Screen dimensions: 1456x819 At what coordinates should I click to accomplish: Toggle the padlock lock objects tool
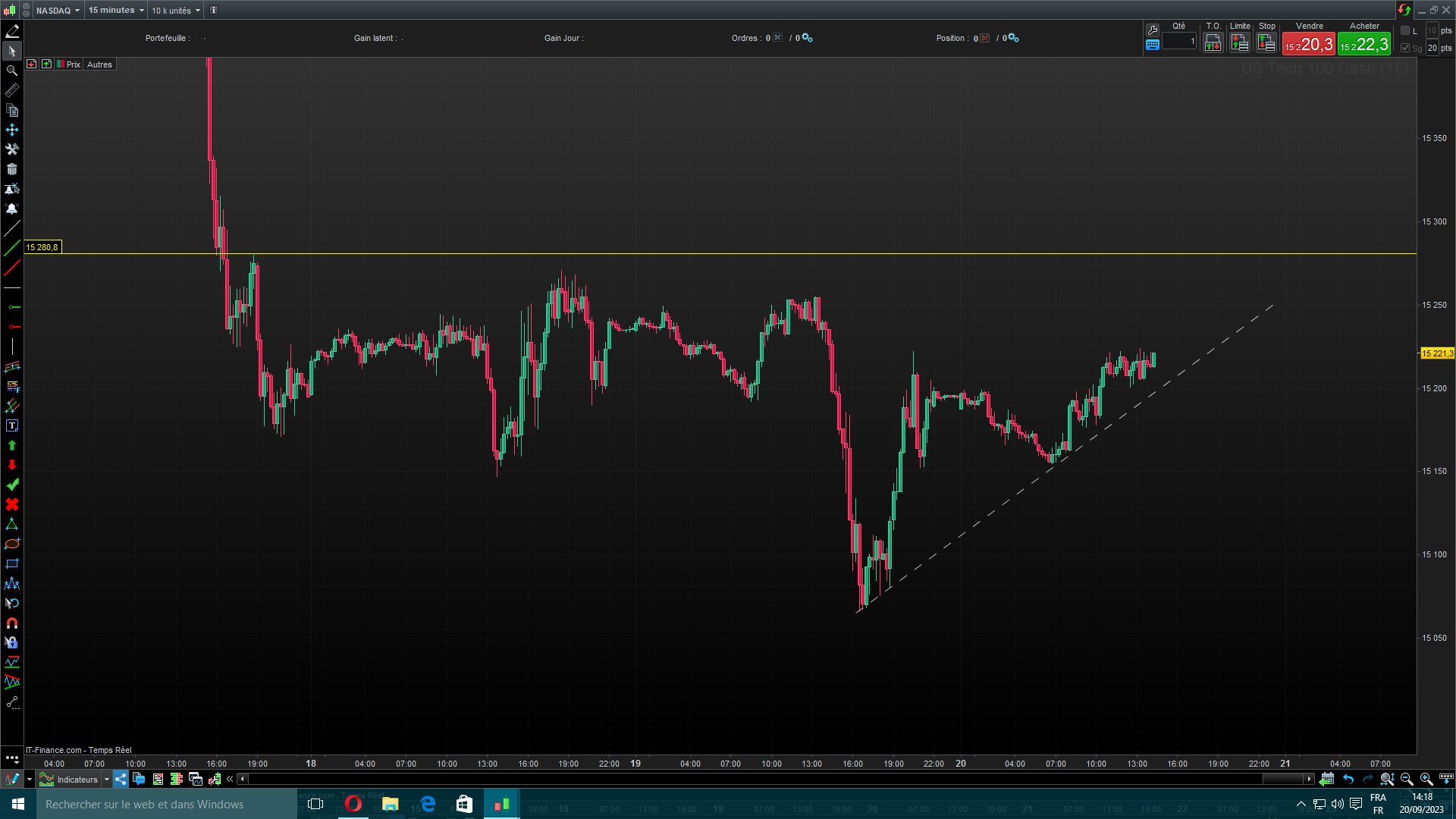tap(12, 642)
